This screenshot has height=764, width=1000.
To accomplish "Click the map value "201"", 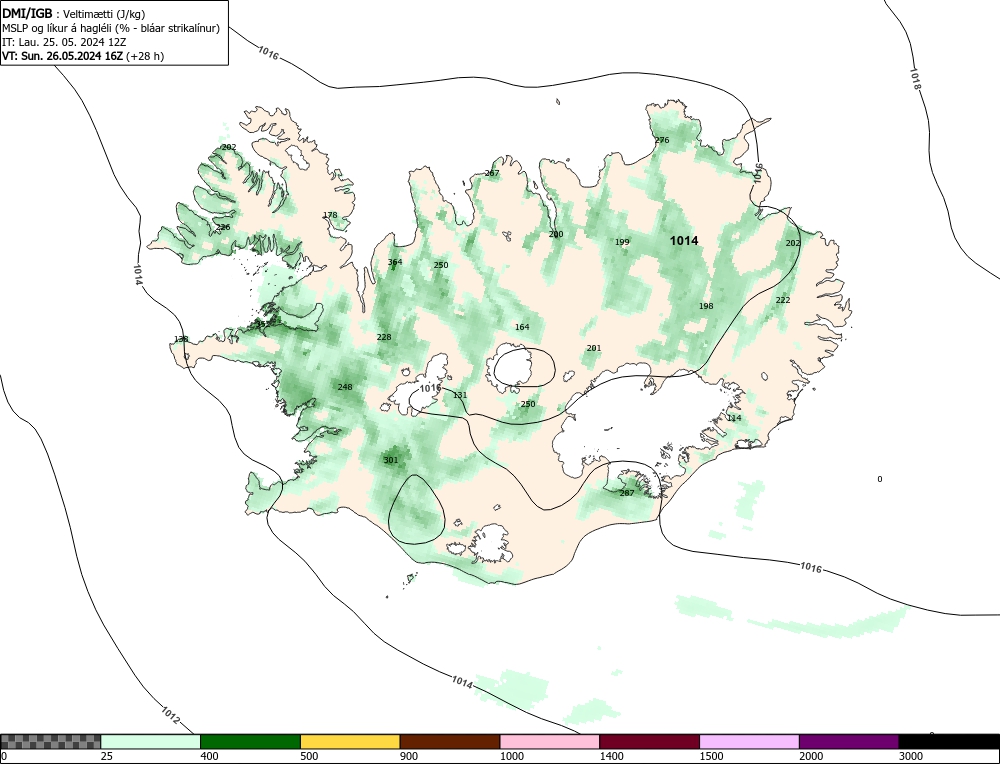I will pyautogui.click(x=594, y=348).
